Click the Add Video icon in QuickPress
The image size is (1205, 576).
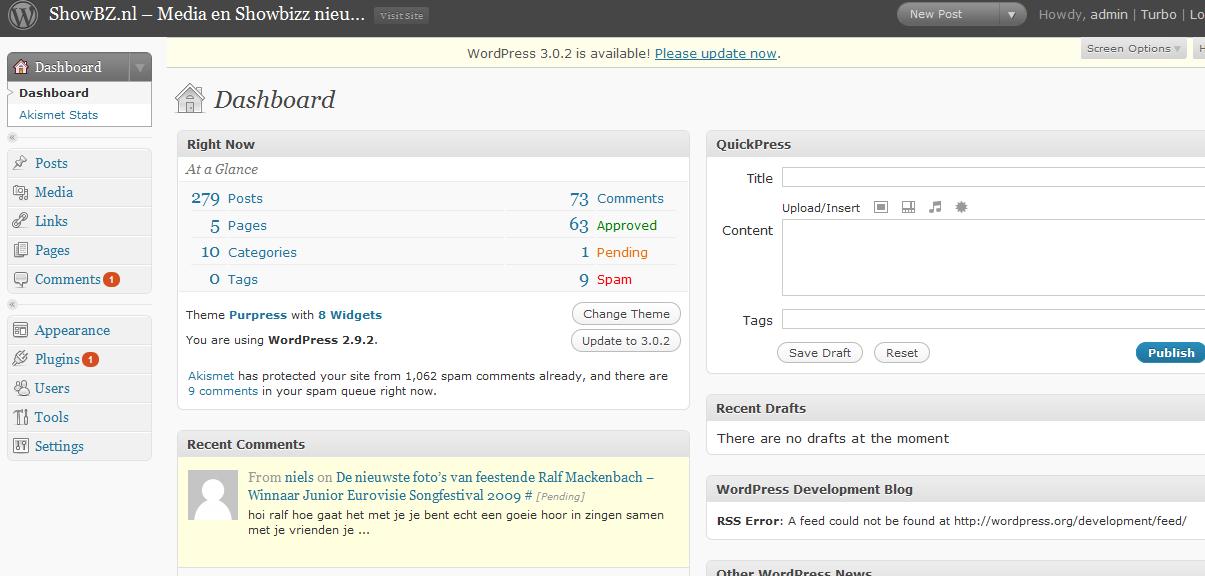[908, 207]
